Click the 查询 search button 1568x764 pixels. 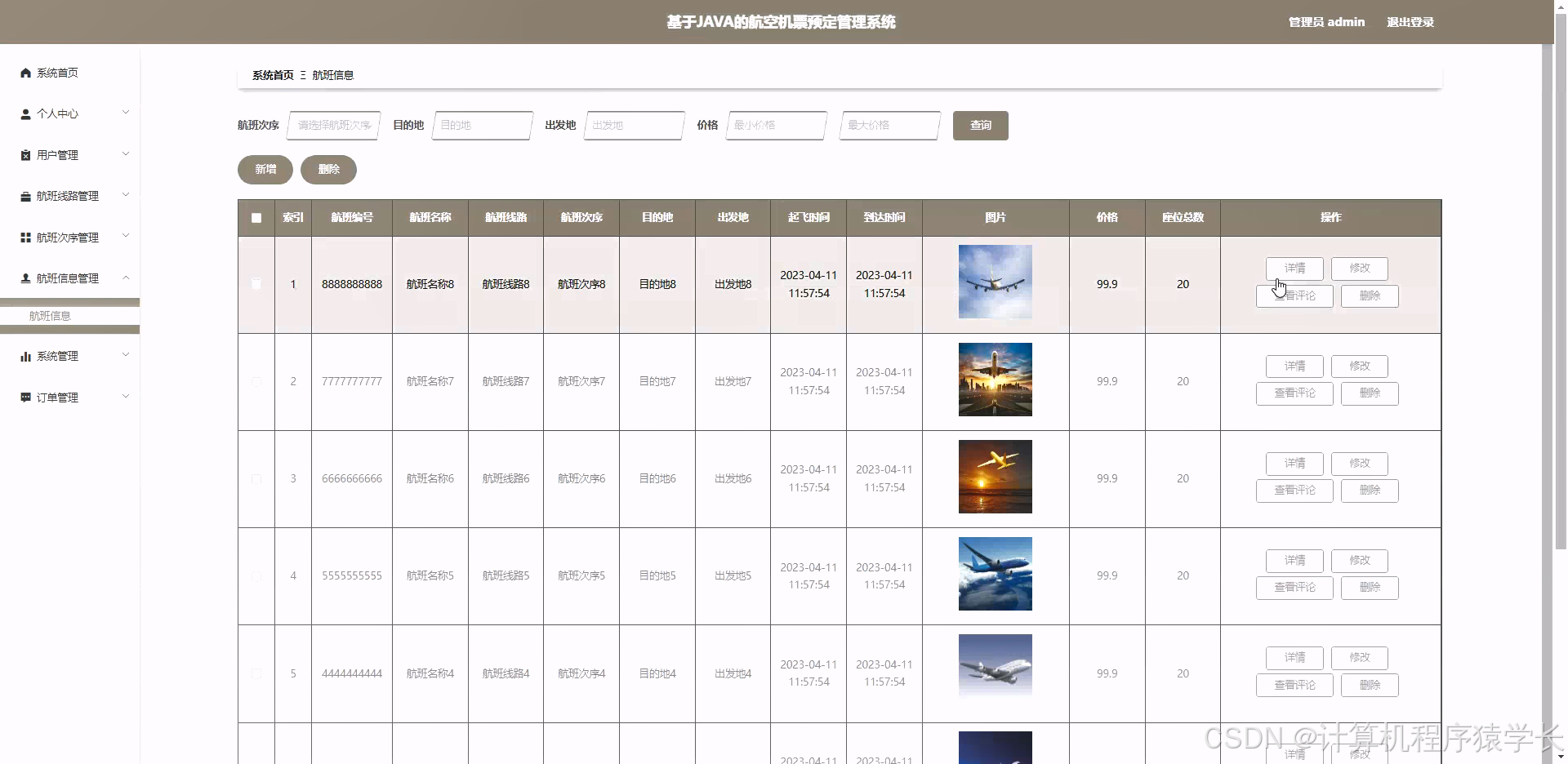tap(980, 126)
